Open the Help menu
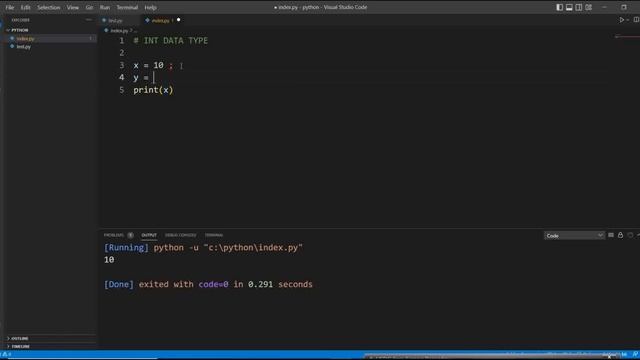This screenshot has width=640, height=360. click(x=150, y=7)
